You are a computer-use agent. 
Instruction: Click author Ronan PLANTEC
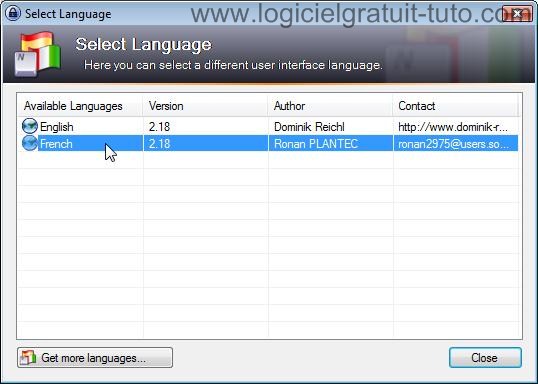(x=316, y=143)
